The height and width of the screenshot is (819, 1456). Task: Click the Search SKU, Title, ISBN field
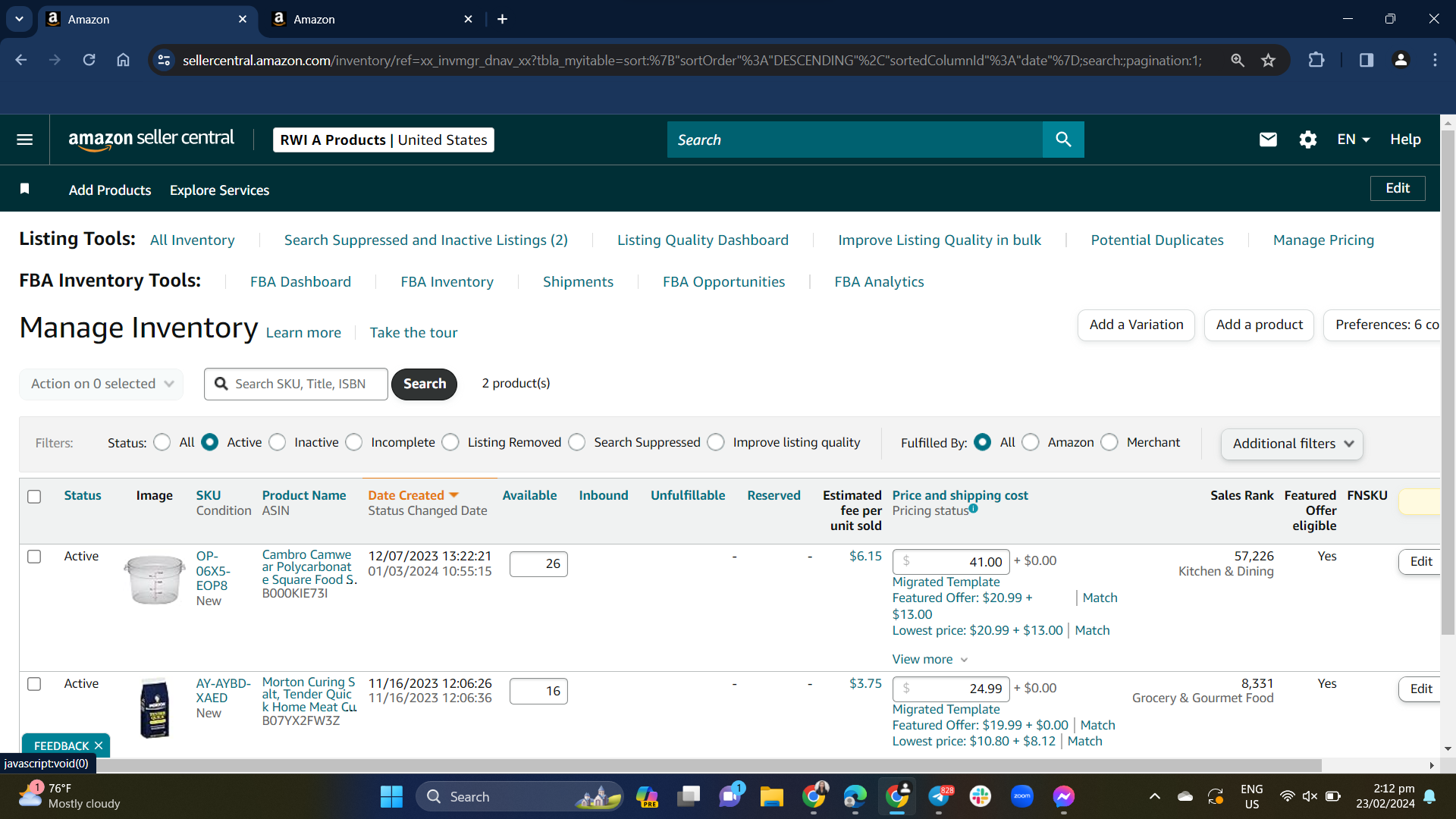[x=296, y=384]
